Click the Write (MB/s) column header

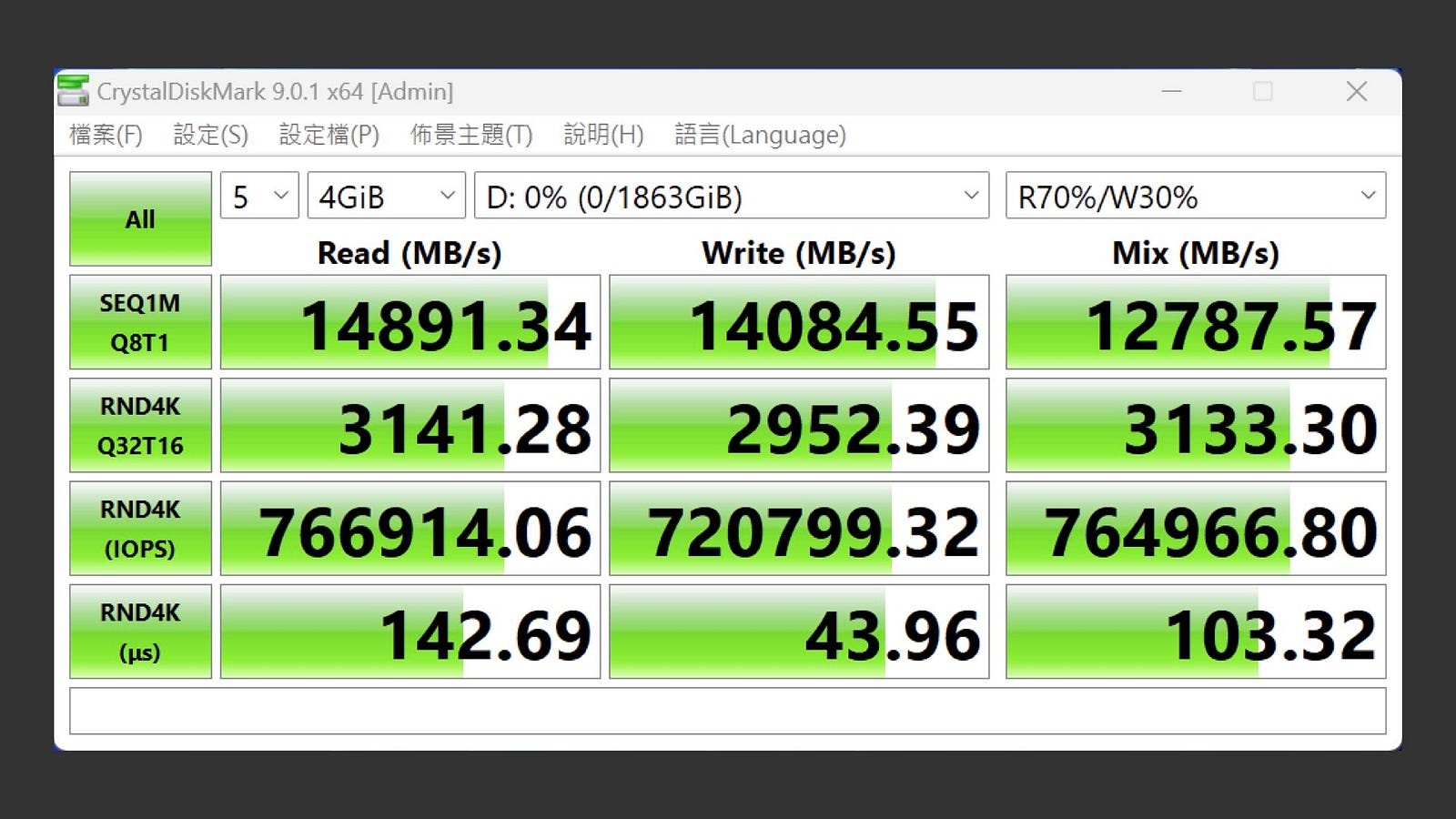(x=799, y=253)
